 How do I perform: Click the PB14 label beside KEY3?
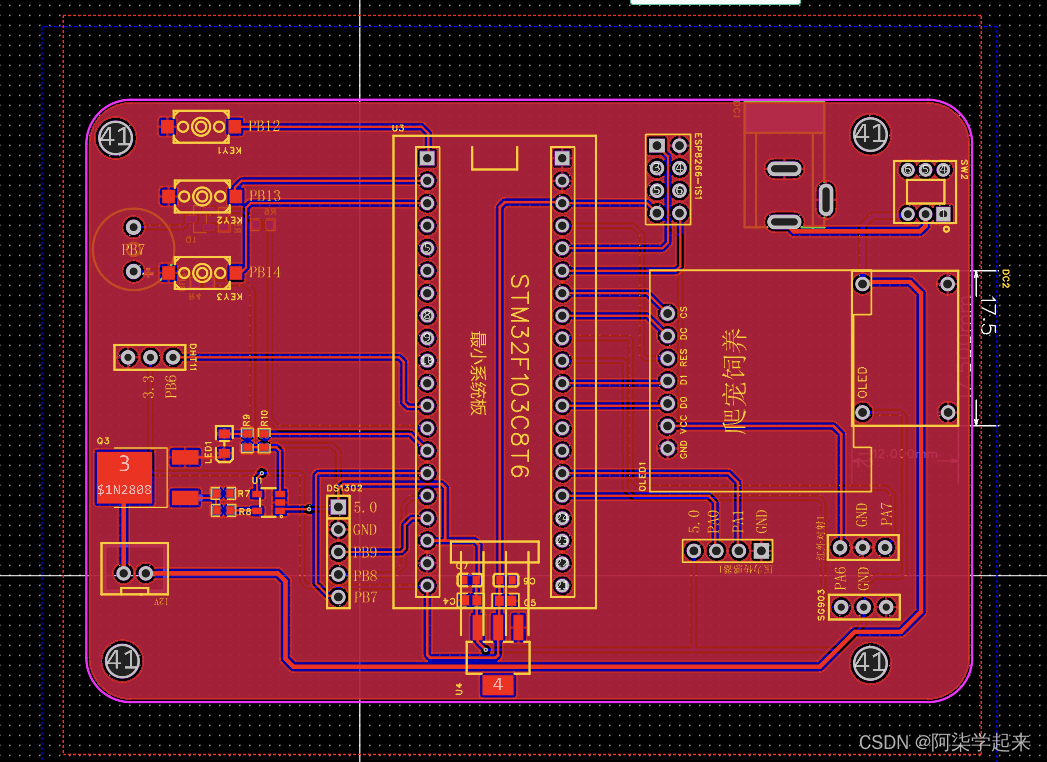(x=264, y=272)
